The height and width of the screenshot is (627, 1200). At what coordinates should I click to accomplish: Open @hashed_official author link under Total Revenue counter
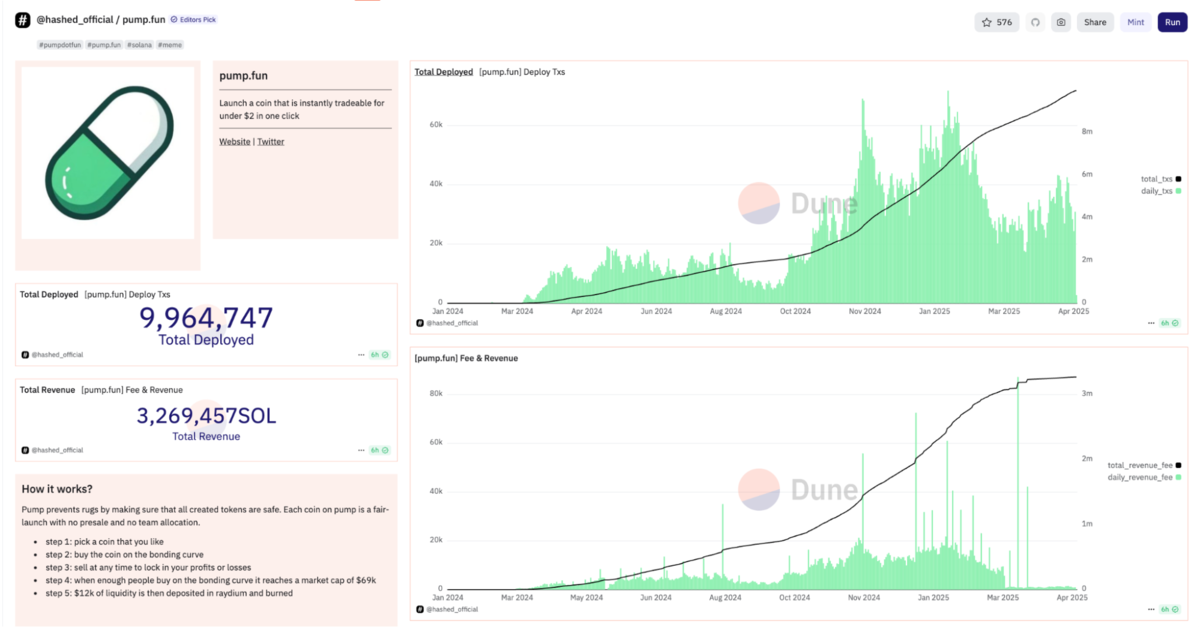[57, 450]
